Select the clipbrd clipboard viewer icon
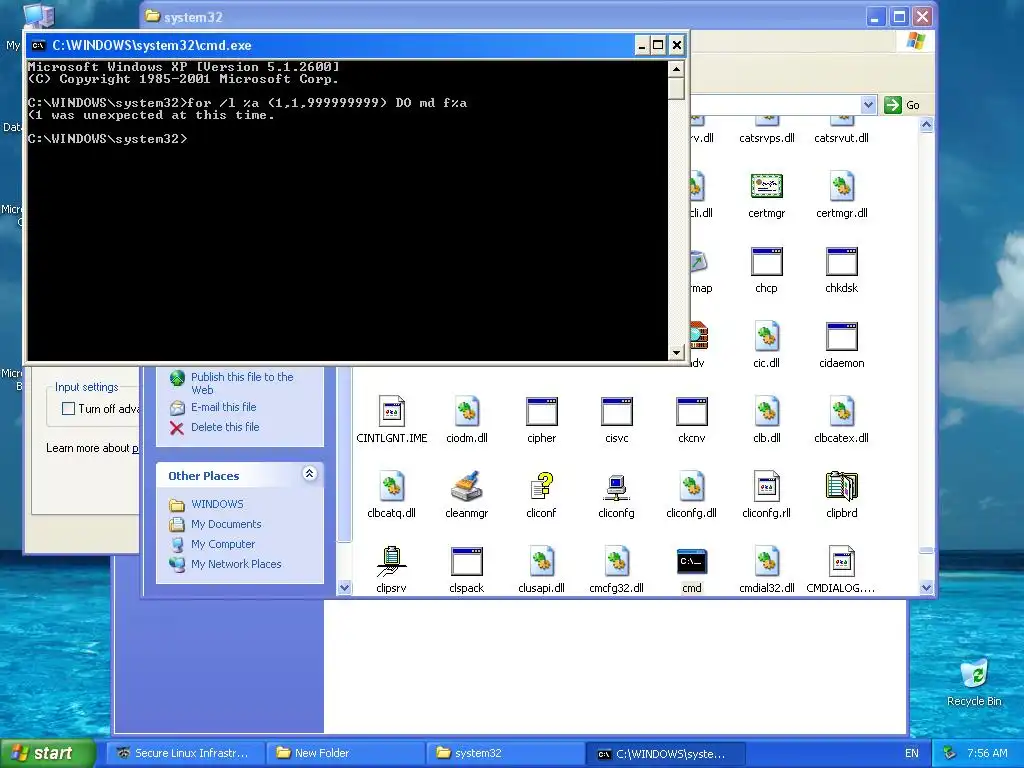The height and width of the screenshot is (768, 1024). 841,487
